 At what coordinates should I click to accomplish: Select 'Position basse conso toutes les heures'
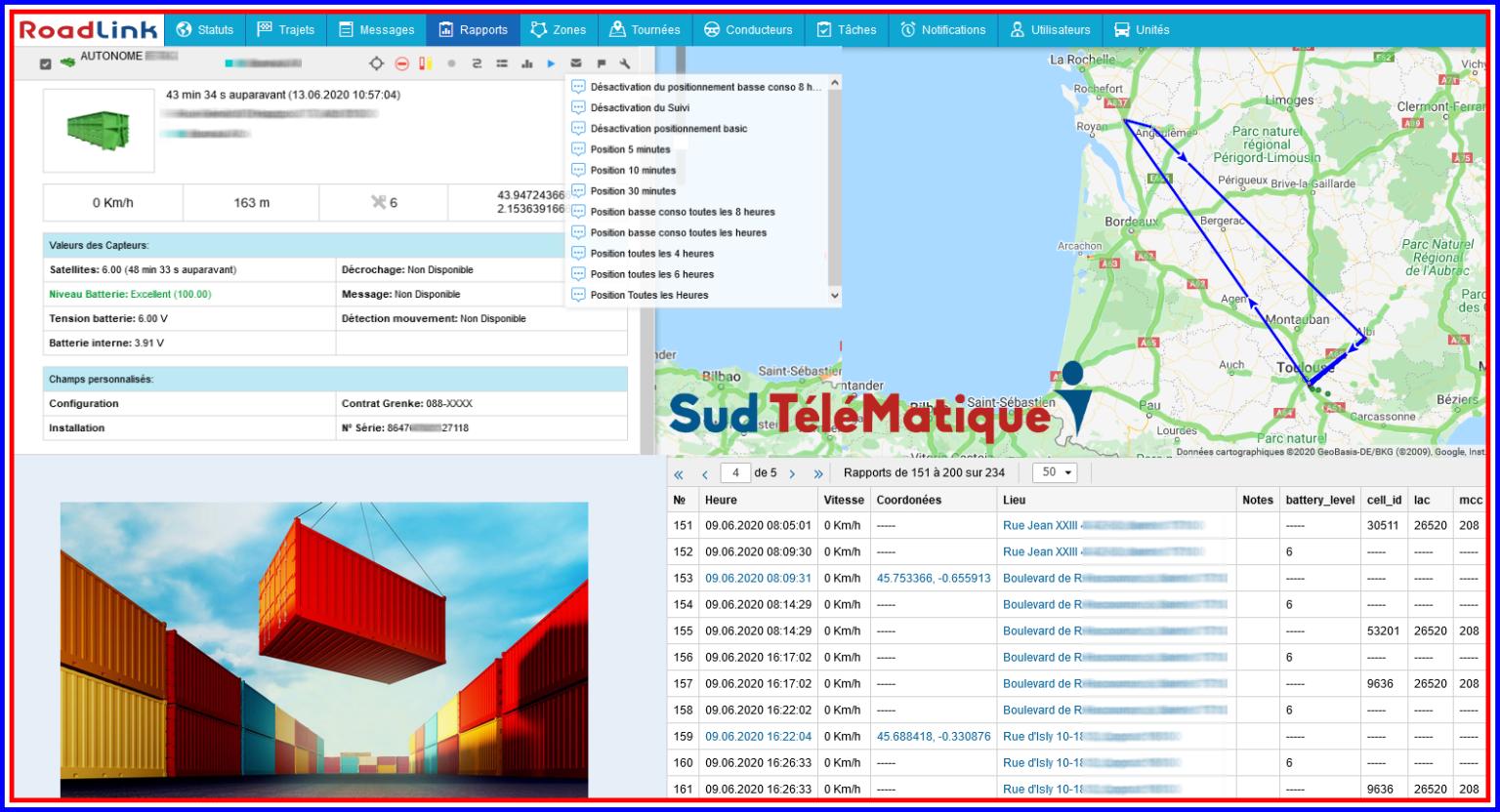(x=696, y=232)
